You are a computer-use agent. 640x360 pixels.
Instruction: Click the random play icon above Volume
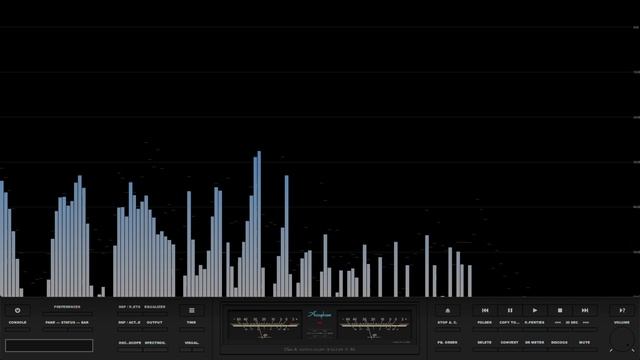[622, 310]
